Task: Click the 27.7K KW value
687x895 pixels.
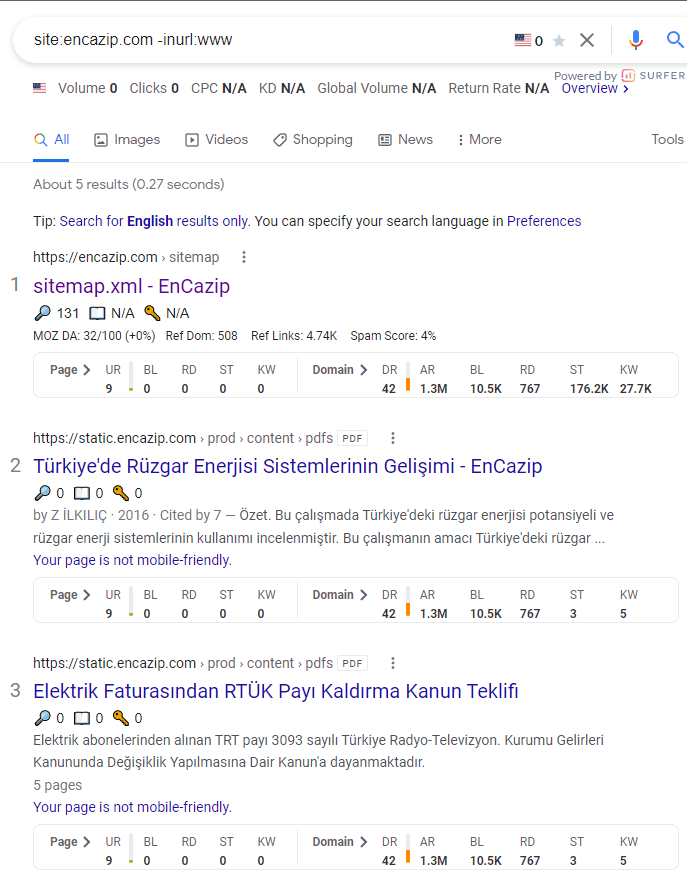Action: 636,389
